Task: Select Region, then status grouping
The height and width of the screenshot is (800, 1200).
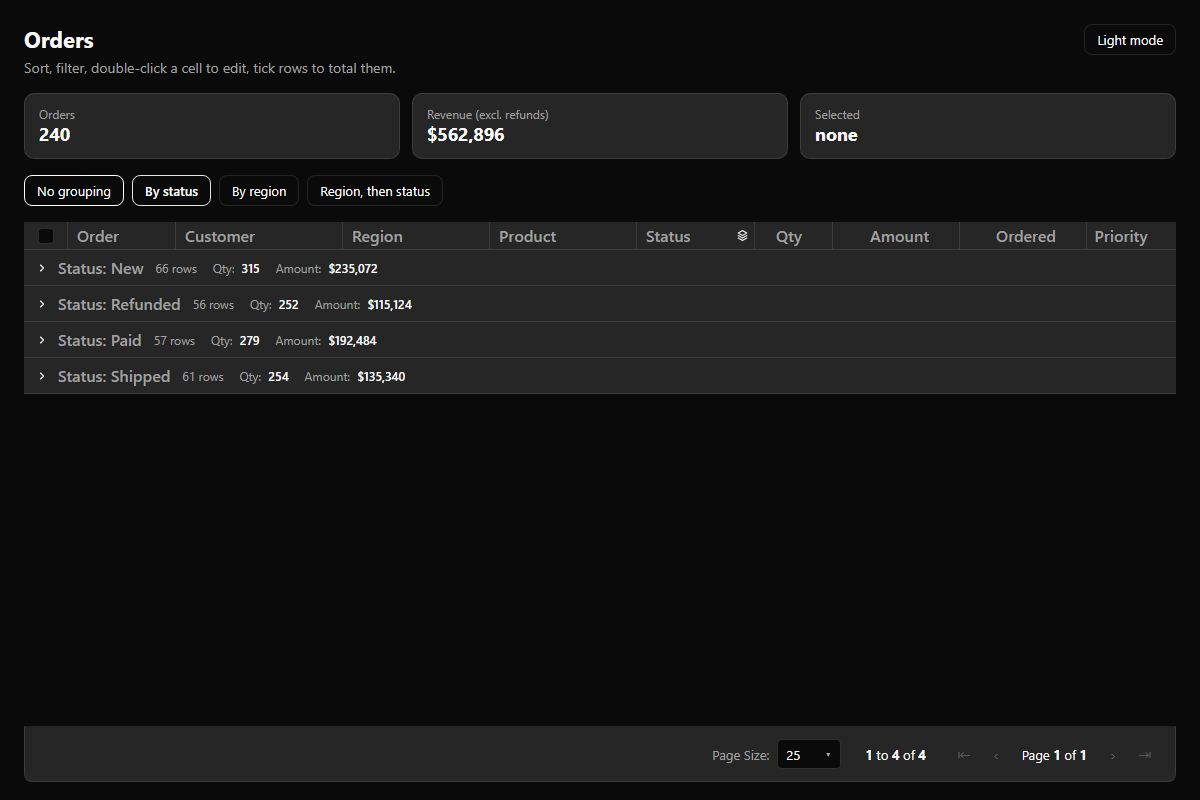Action: (375, 191)
